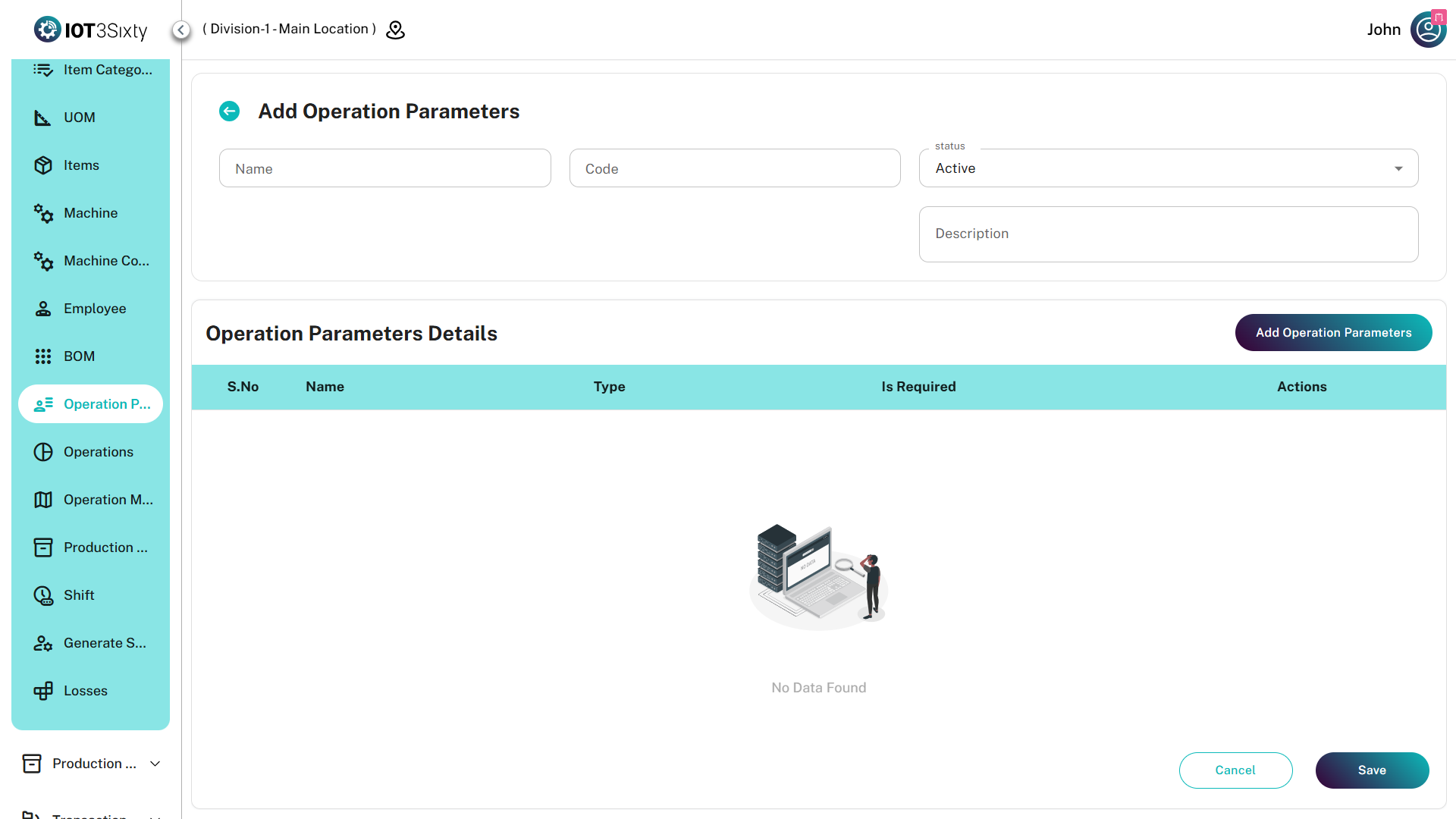Click the status dropdown arrow
The image size is (1456, 819).
pyautogui.click(x=1398, y=168)
